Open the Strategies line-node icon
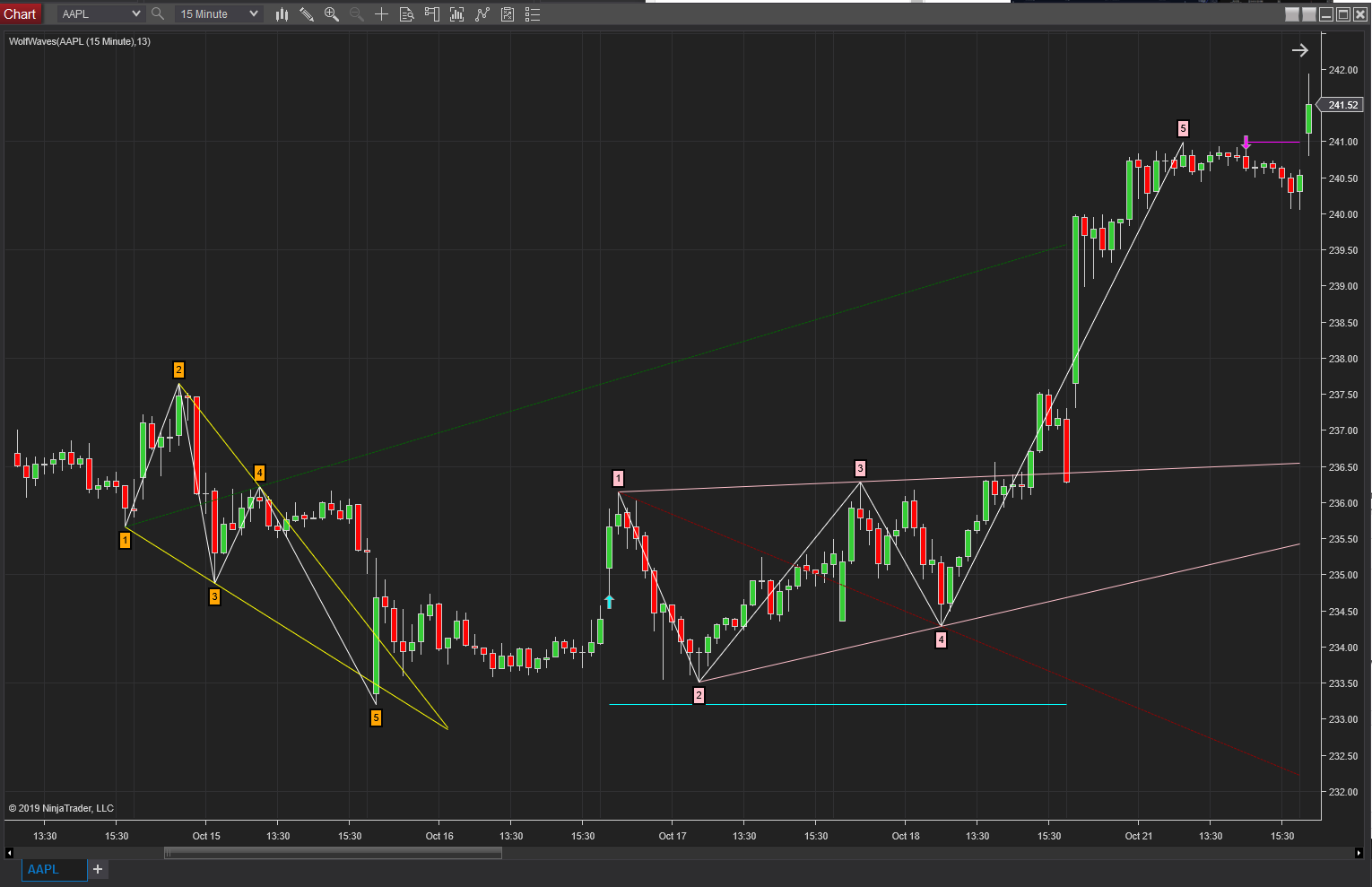Viewport: 1372px width, 887px height. 482,13
